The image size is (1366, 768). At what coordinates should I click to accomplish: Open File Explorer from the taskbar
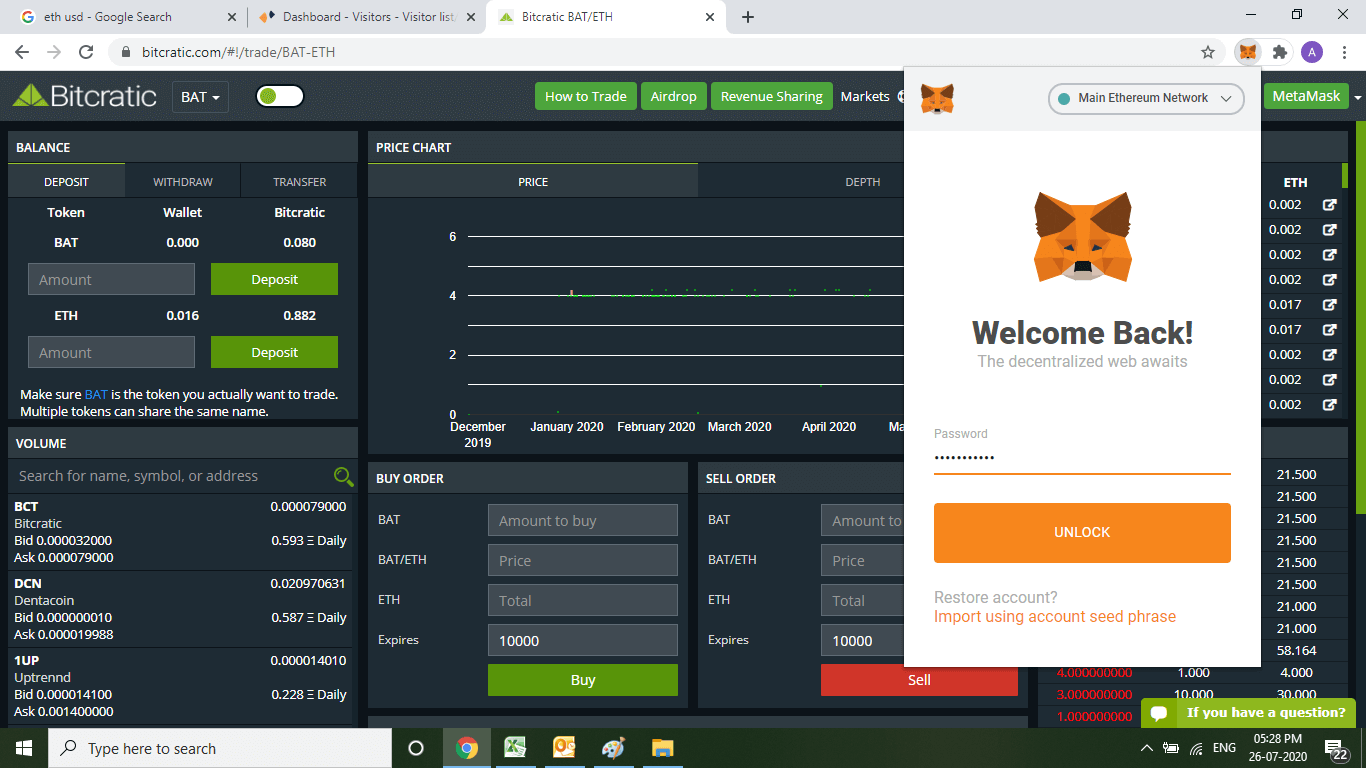[662, 748]
